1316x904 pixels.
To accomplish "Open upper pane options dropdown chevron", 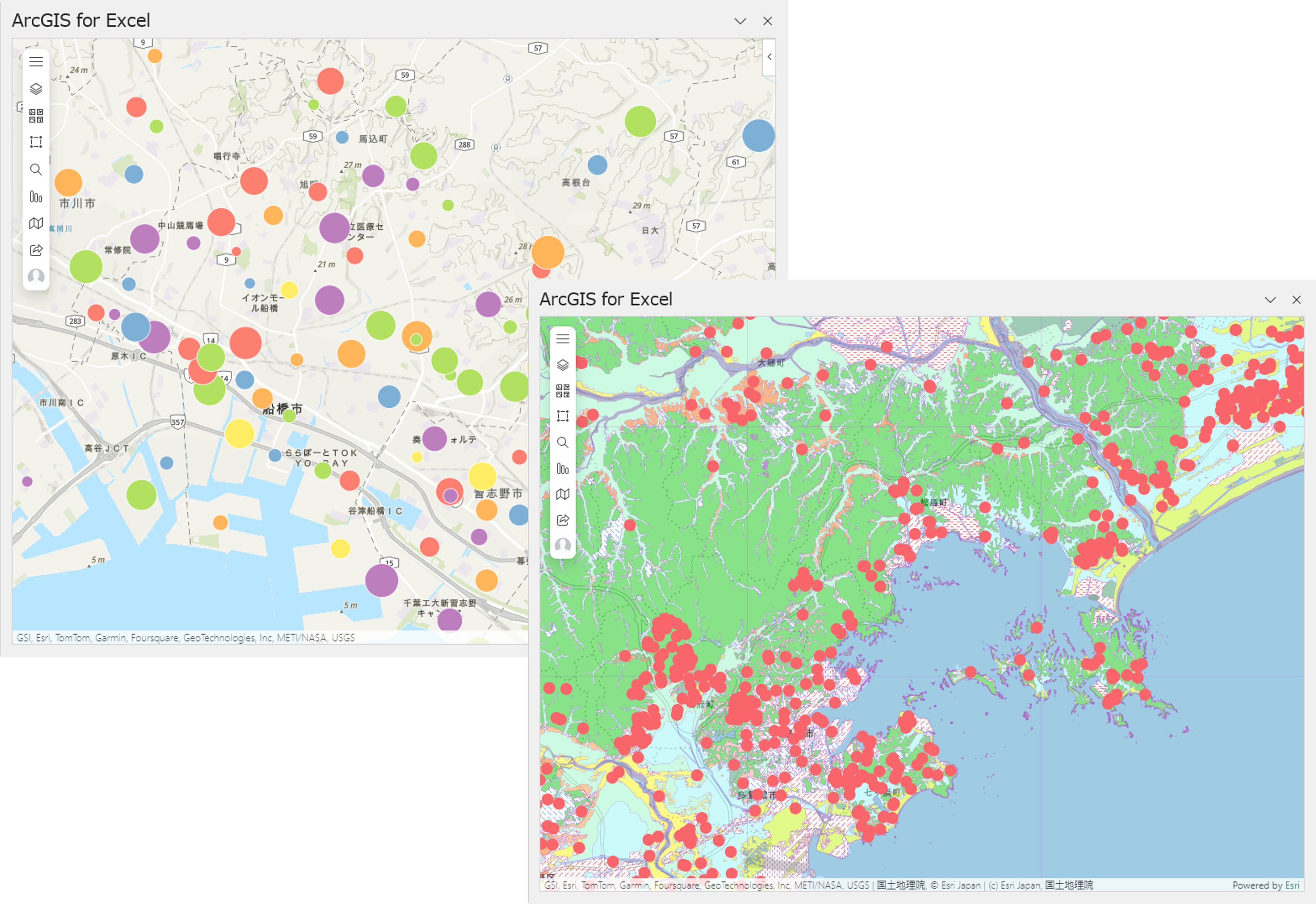I will tap(740, 21).
